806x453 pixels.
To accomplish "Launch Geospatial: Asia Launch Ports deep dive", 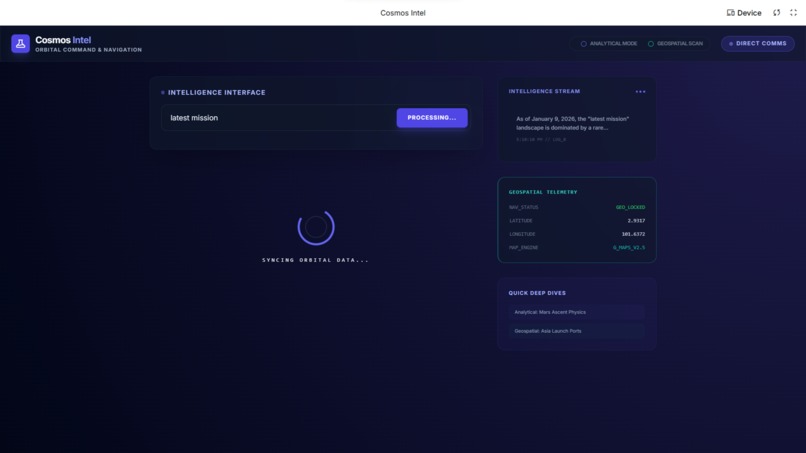I will pos(576,331).
